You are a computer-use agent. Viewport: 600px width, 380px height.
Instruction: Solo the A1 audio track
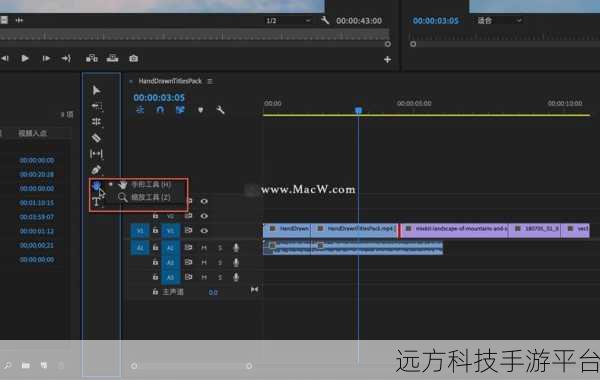(x=220, y=248)
